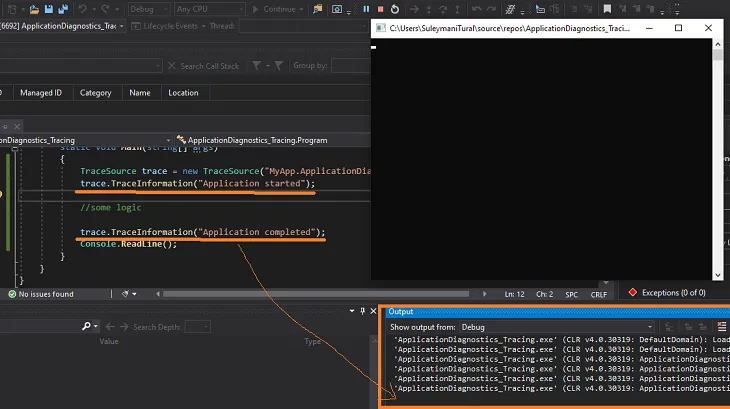This screenshot has height=409, width=730.
Task: Click the CRLF line ending indicator
Action: click(599, 294)
